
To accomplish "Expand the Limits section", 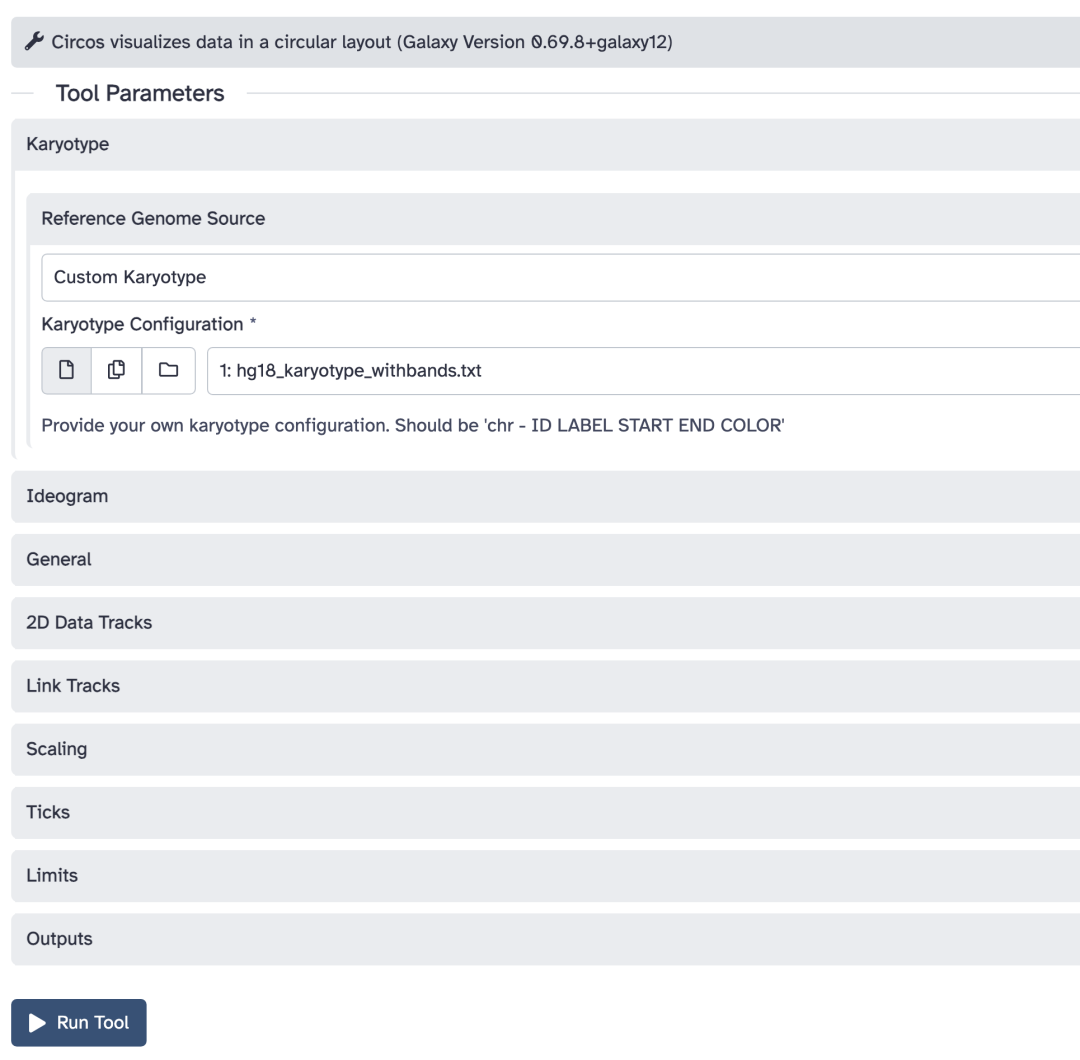I will click(x=546, y=876).
